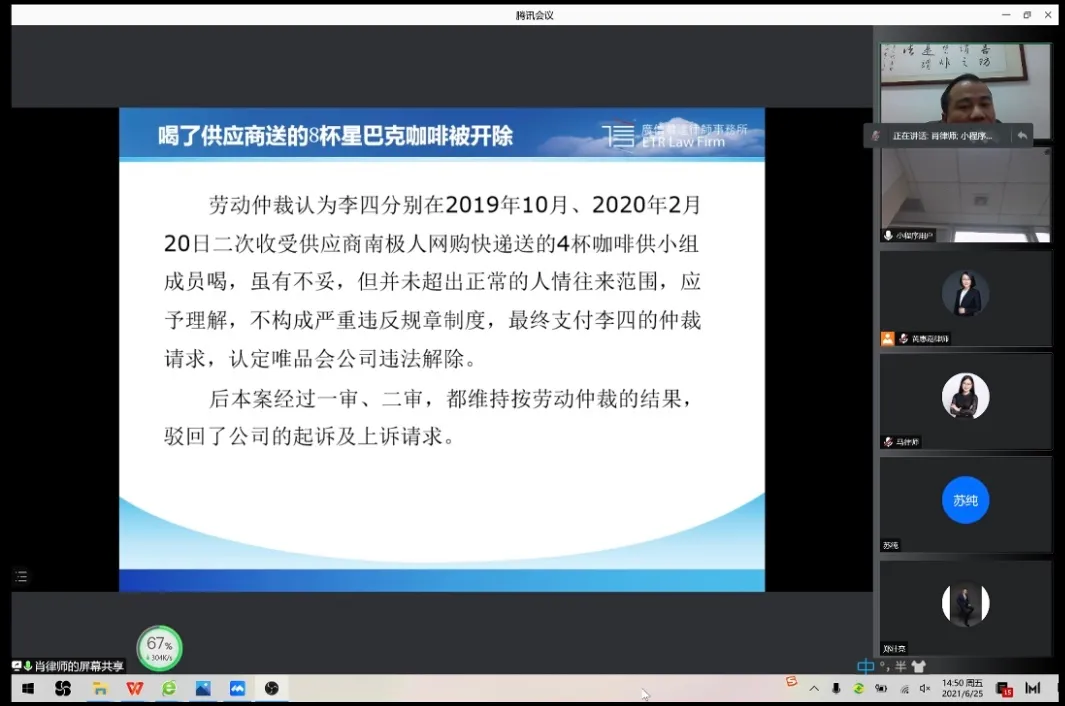
Task: Launch WPS Office from the taskbar
Action: [134, 688]
